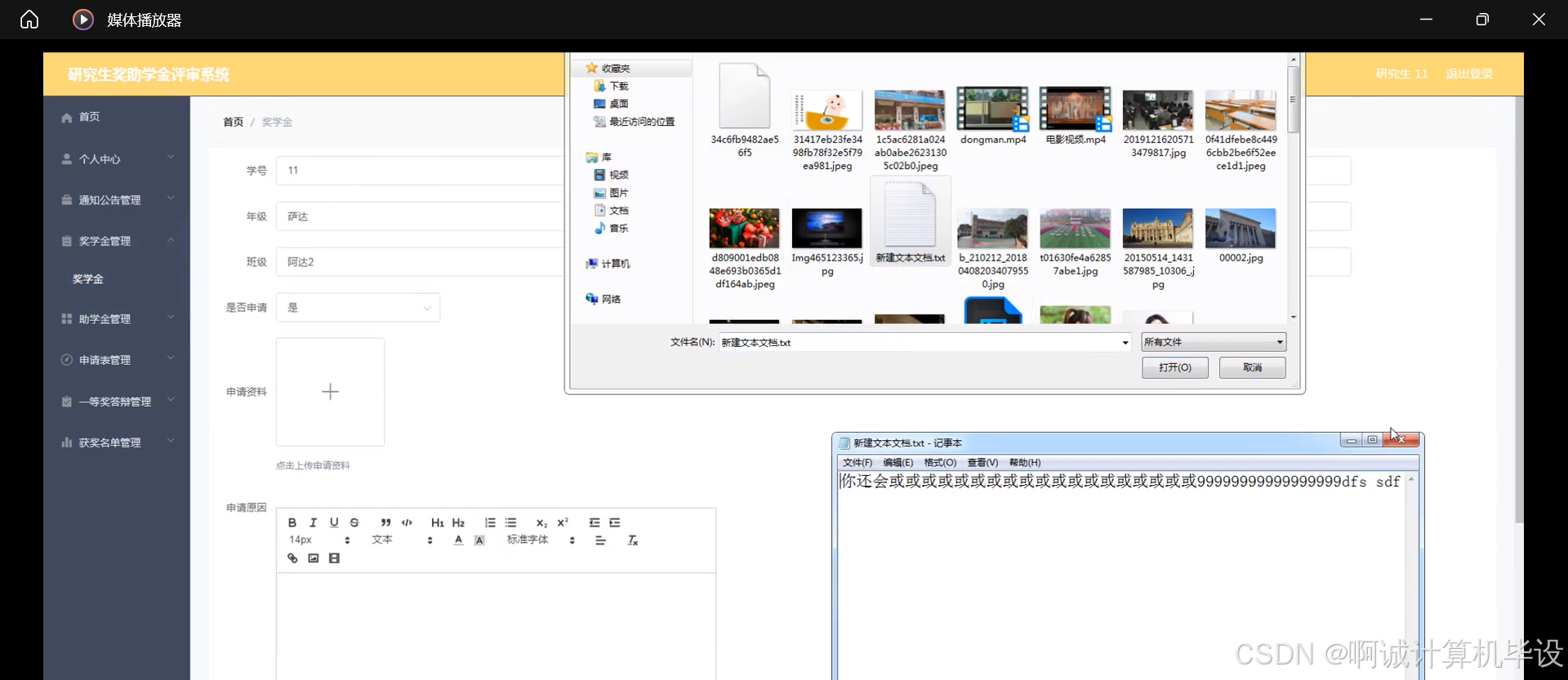
Task: Clear text formatting with the Tx icon
Action: pos(632,540)
